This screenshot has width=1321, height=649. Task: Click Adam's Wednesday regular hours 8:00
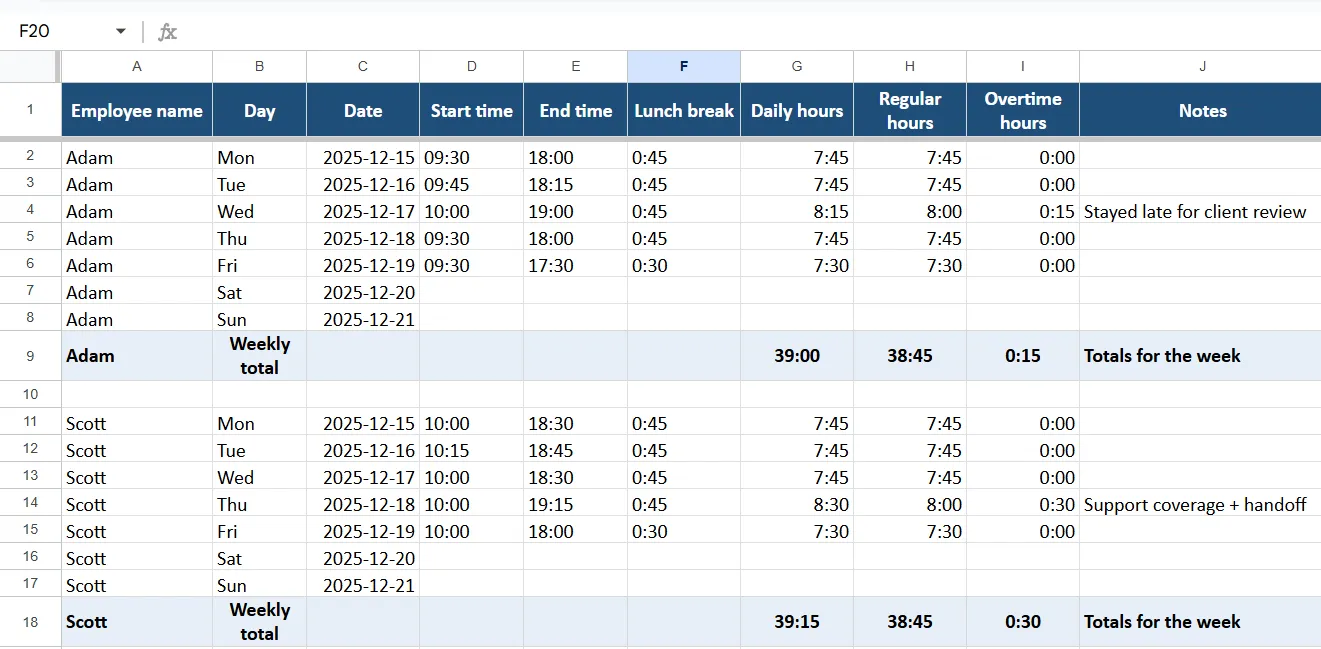click(910, 211)
